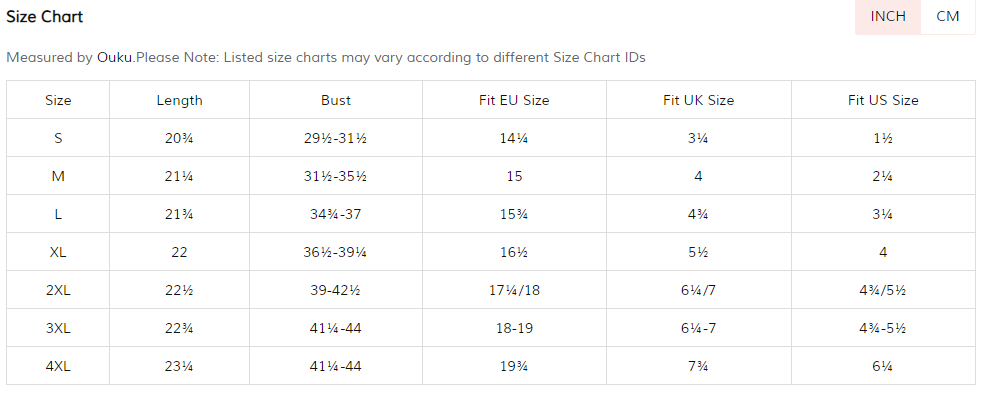Click the L row length 21¾ cell

click(179, 214)
